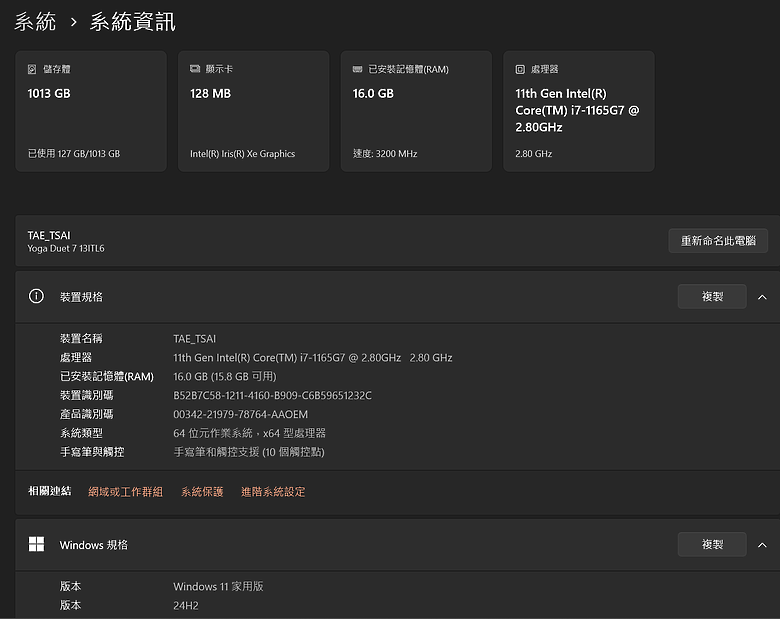
Task: Select the 處理器 row value
Action: tap(312, 358)
